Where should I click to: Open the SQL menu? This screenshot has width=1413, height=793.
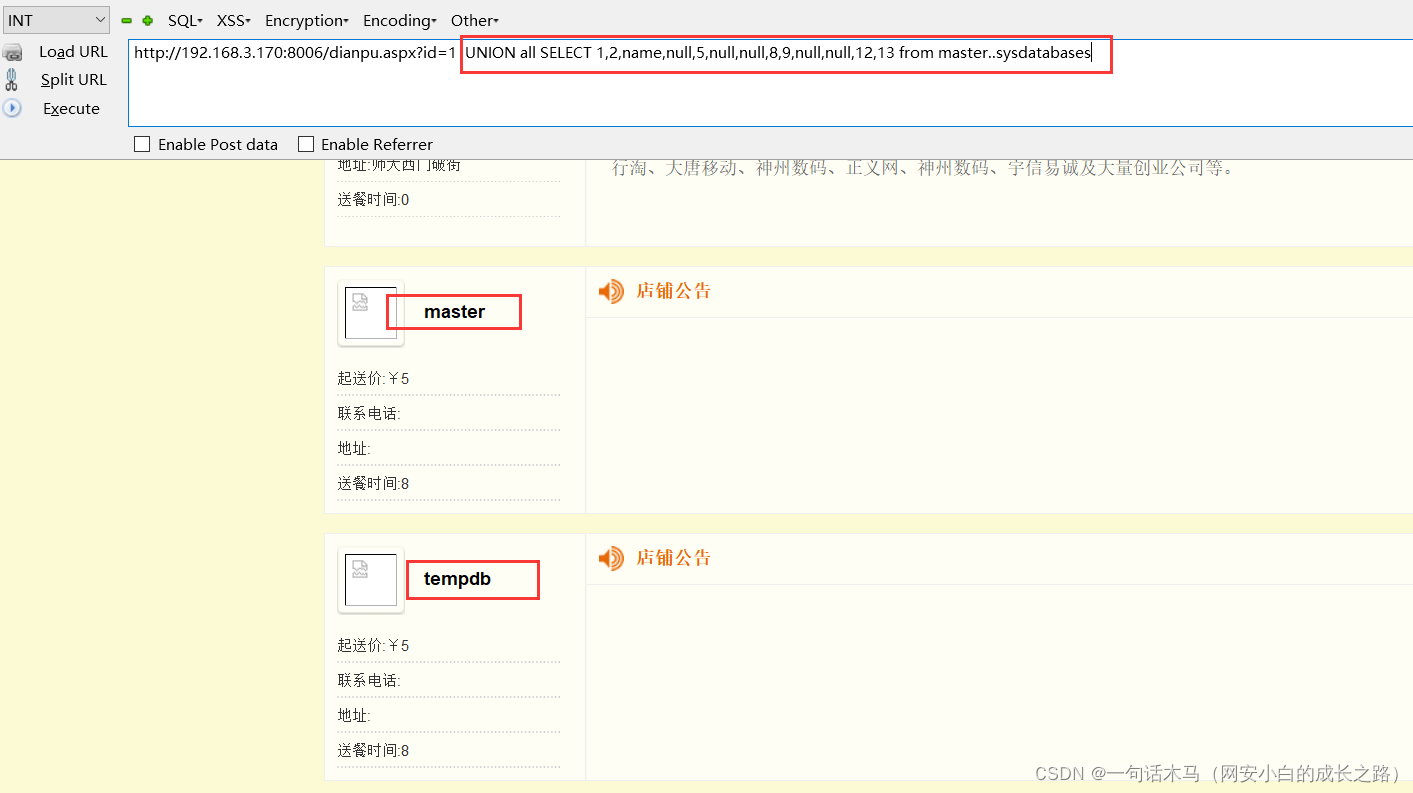pyautogui.click(x=185, y=20)
